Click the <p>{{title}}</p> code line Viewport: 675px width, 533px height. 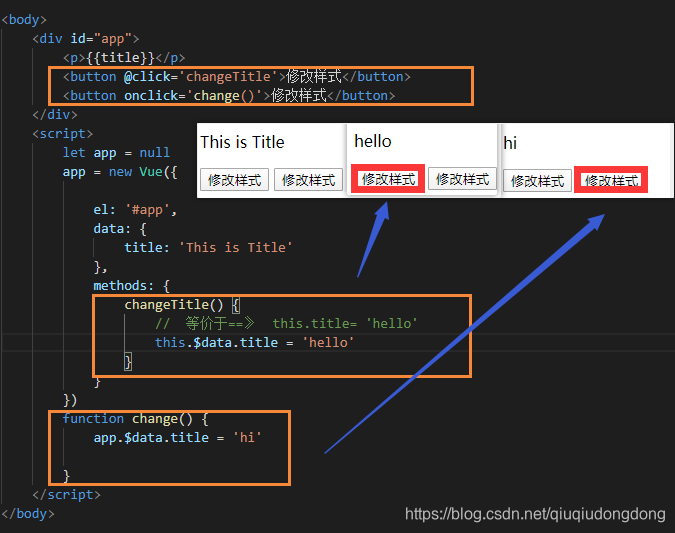pos(124,58)
